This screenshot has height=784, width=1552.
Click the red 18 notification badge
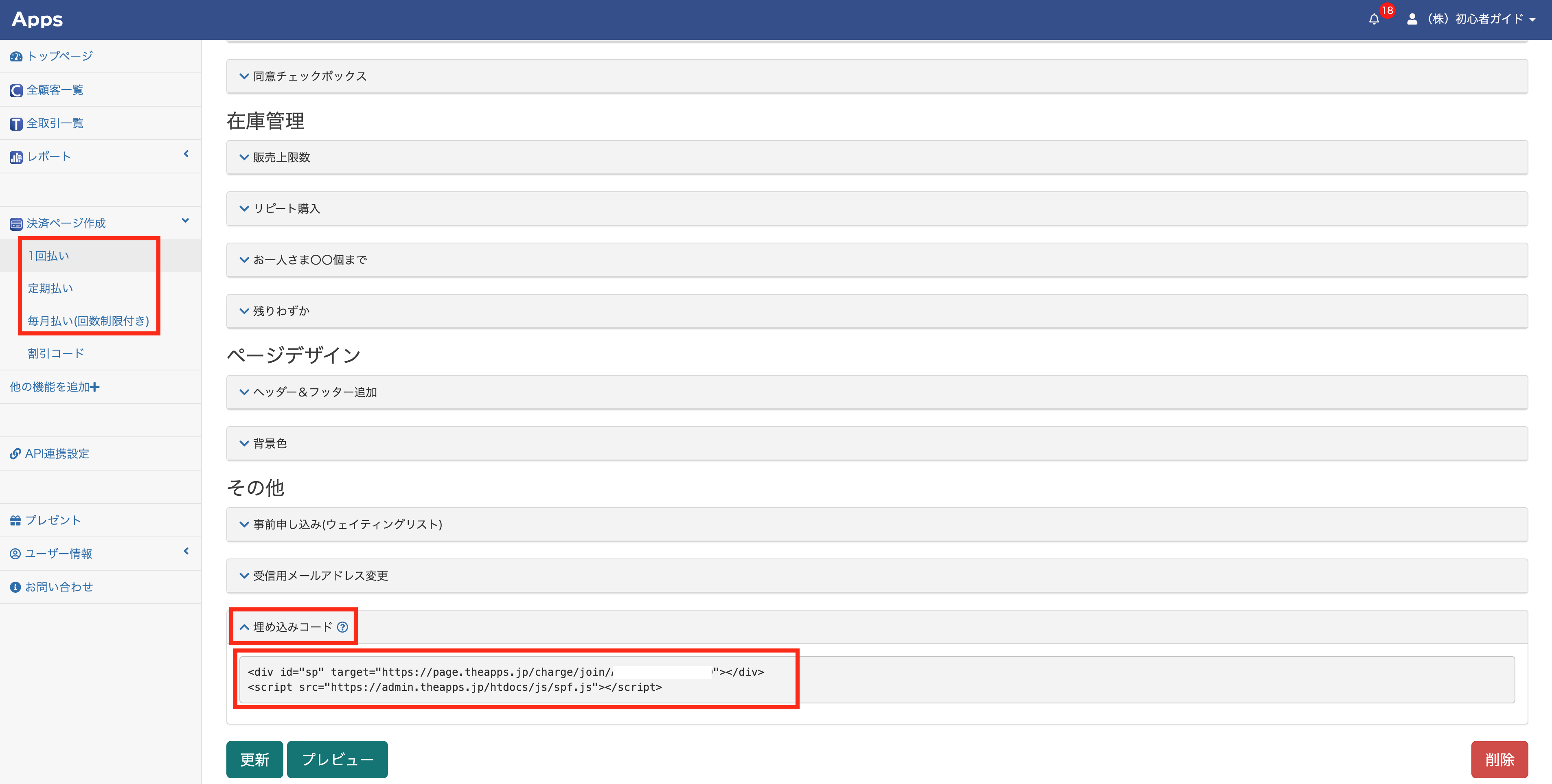click(x=1388, y=11)
